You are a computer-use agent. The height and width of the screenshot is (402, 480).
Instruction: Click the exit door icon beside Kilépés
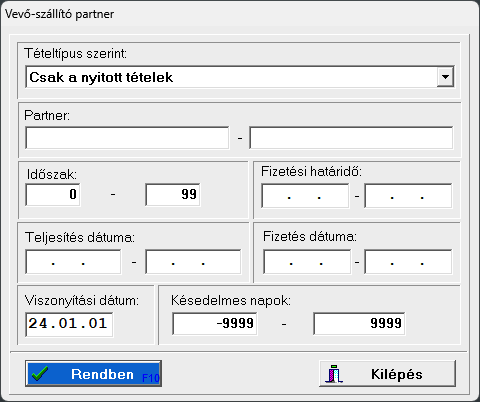click(334, 374)
